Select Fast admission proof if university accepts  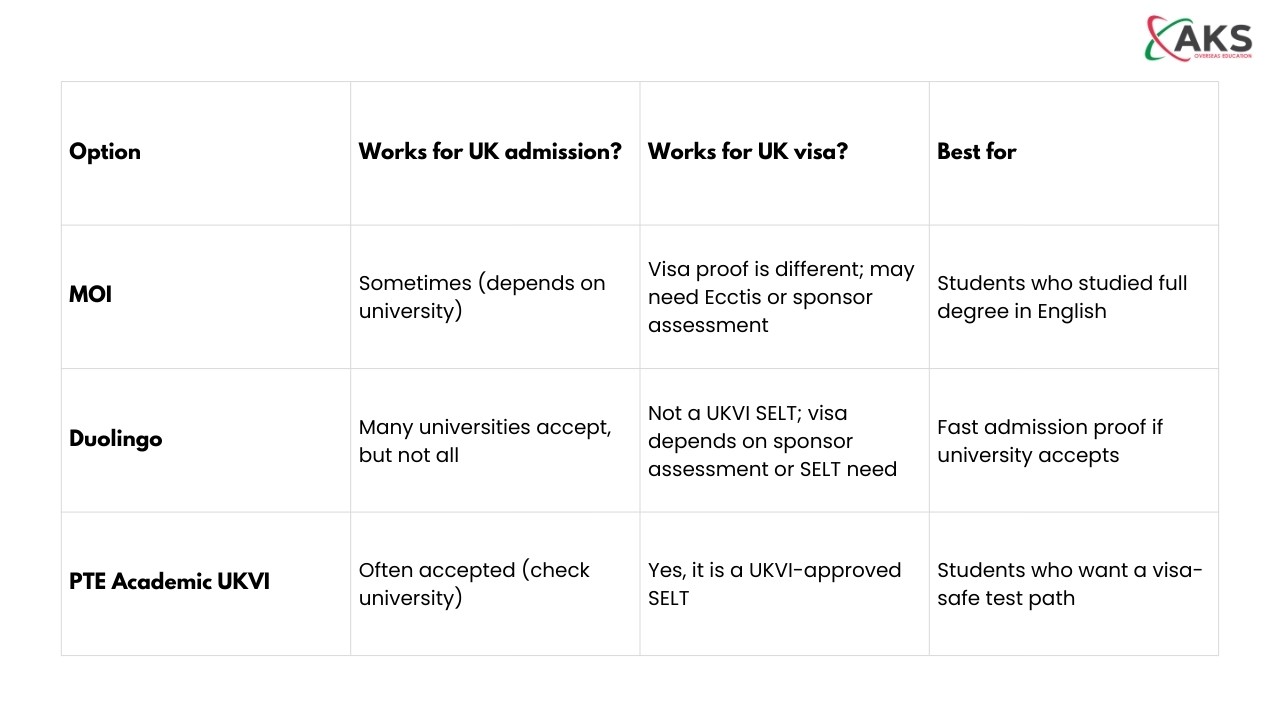1050,441
